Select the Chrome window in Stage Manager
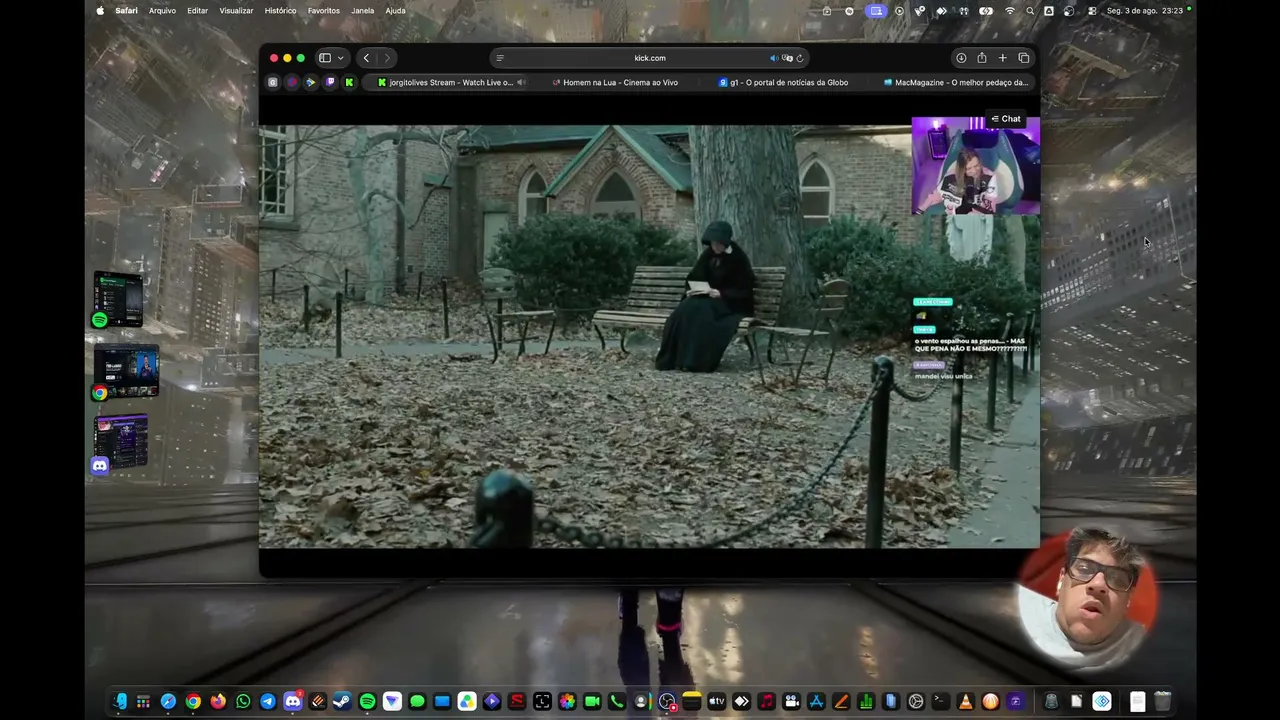The height and width of the screenshot is (720, 1280). coord(125,371)
